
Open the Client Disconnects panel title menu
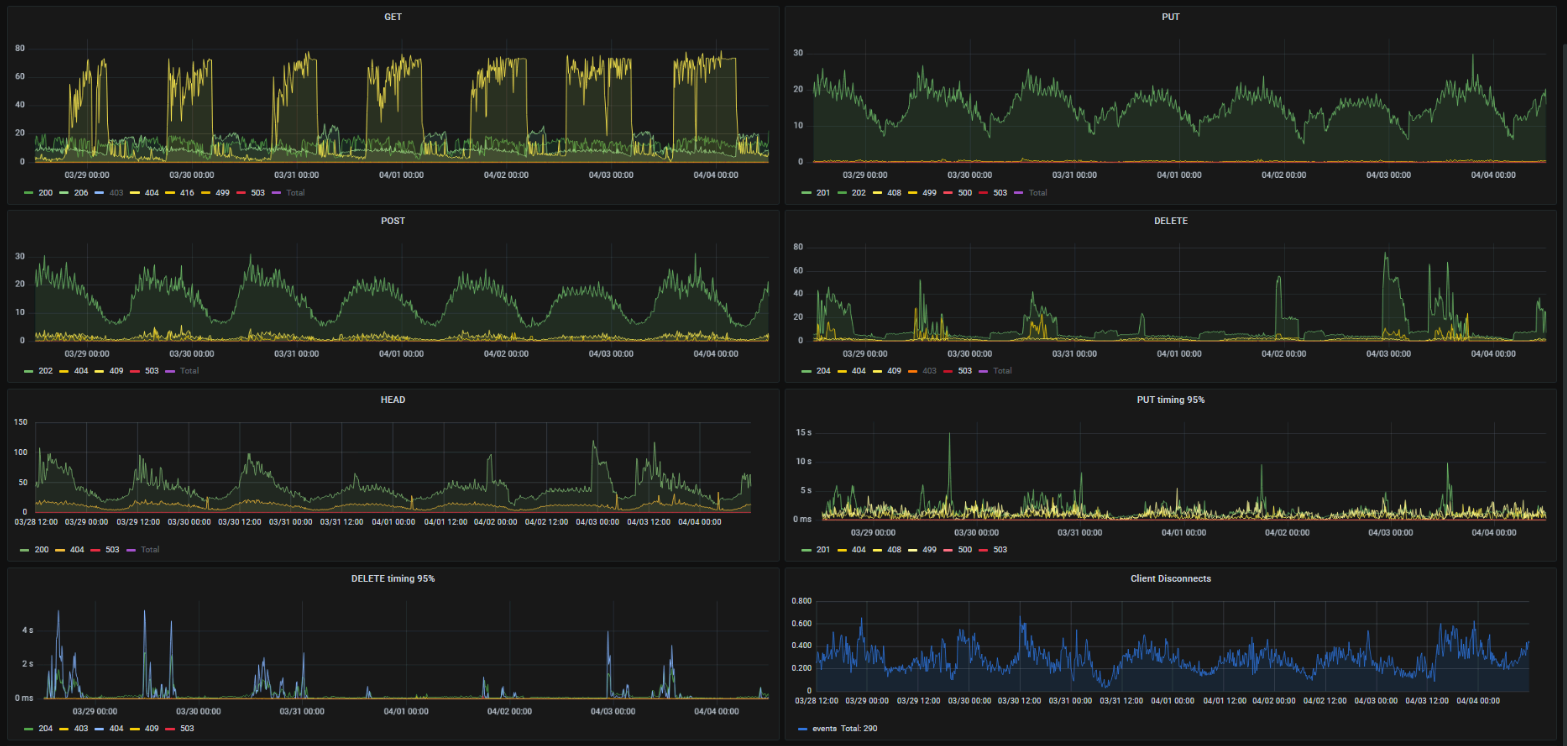click(x=1171, y=578)
